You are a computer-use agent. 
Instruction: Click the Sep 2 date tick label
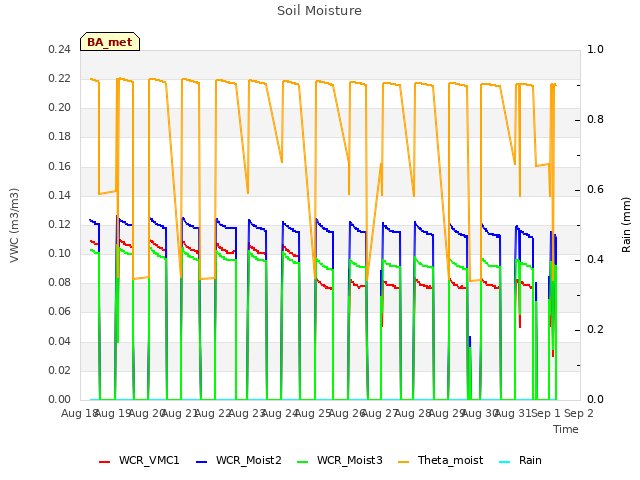[x=579, y=413]
